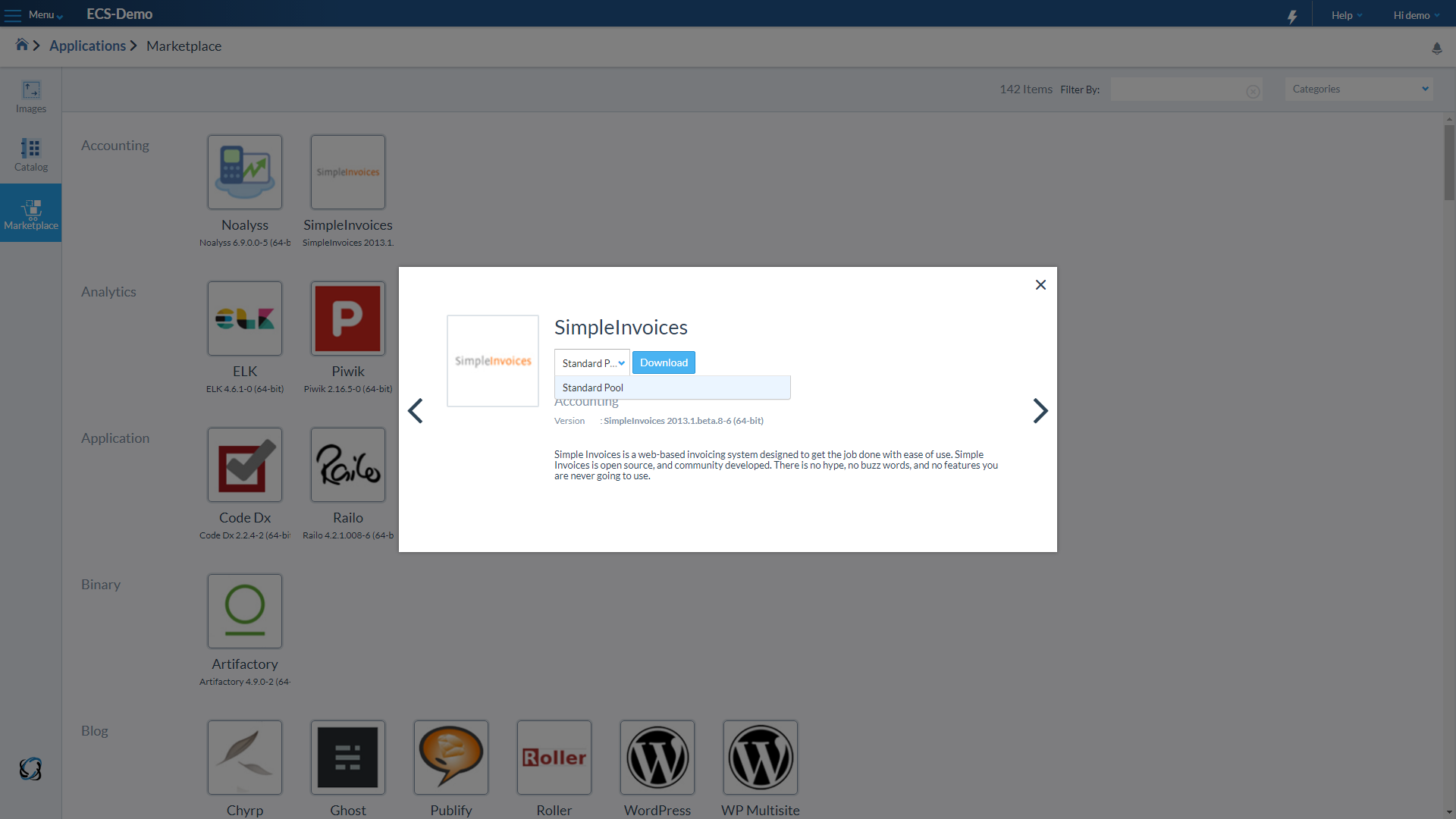Open the WordPress app tile
This screenshot has height=819, width=1456.
coord(657,758)
